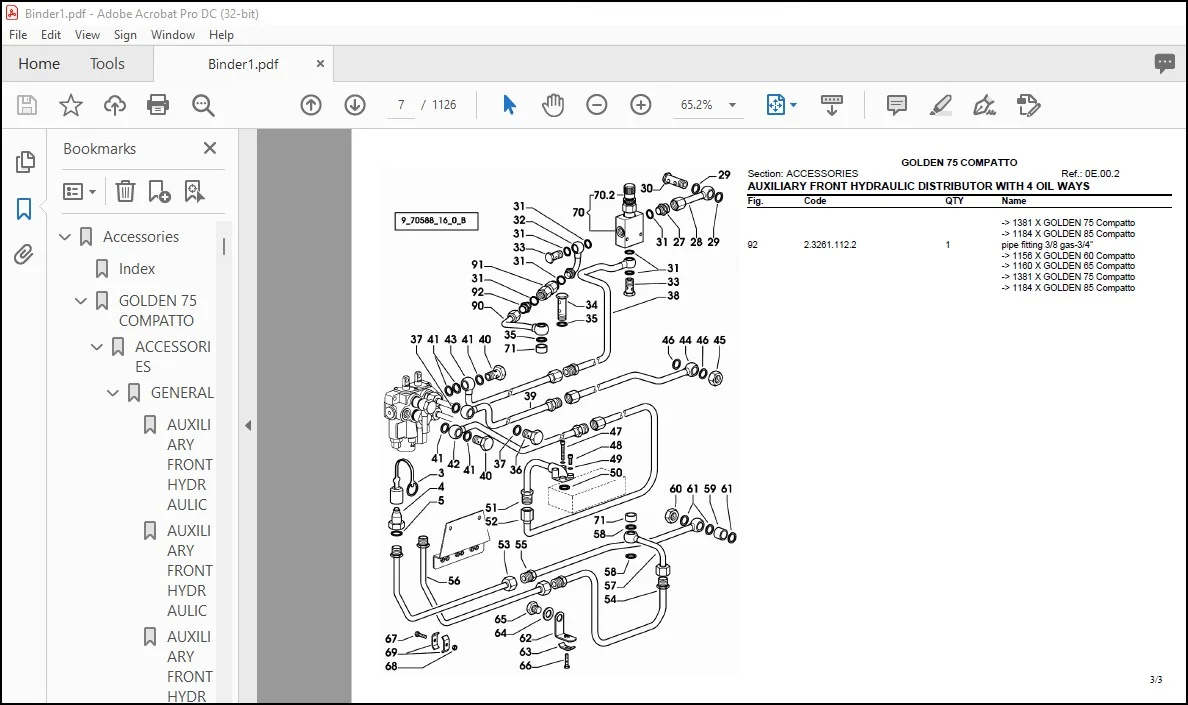This screenshot has height=705, width=1188.
Task: Open the stamp tool
Action: coord(1028,105)
